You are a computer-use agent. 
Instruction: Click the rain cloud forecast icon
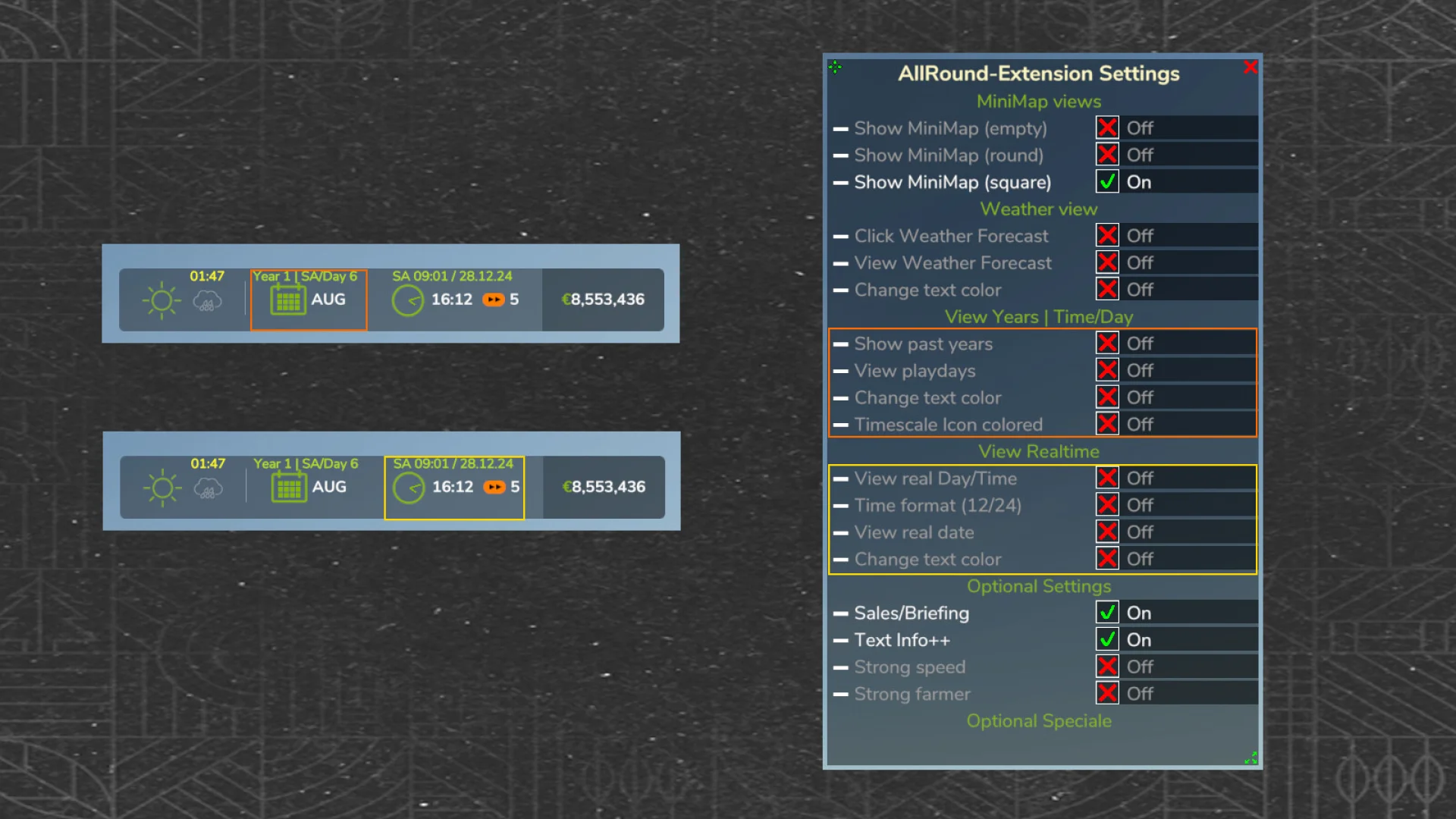(206, 301)
